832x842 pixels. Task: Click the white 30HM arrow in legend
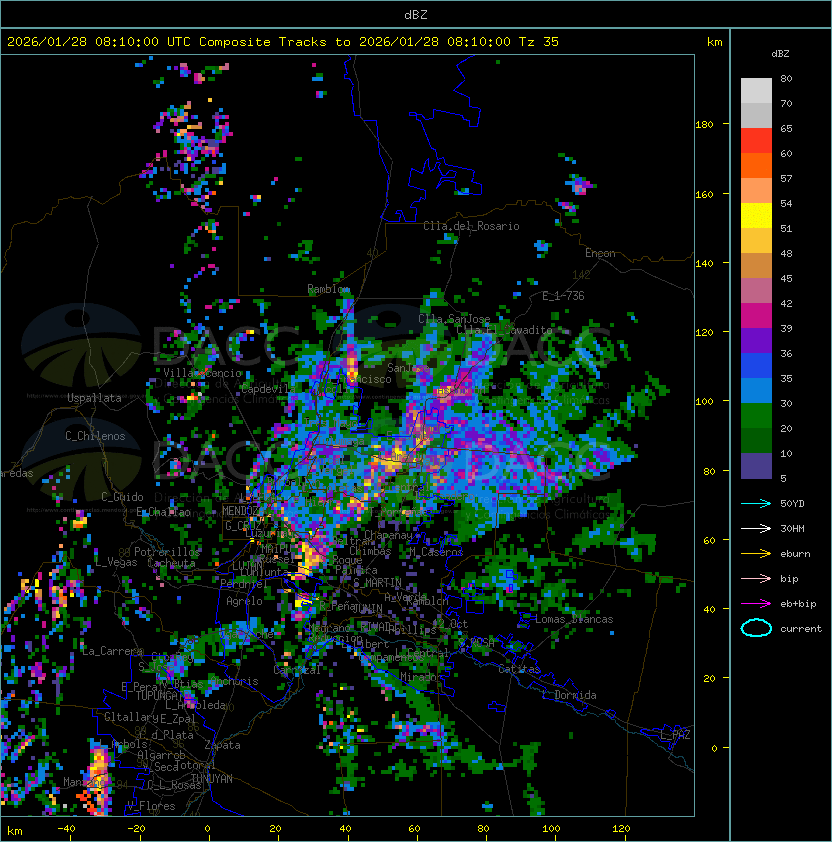click(756, 528)
